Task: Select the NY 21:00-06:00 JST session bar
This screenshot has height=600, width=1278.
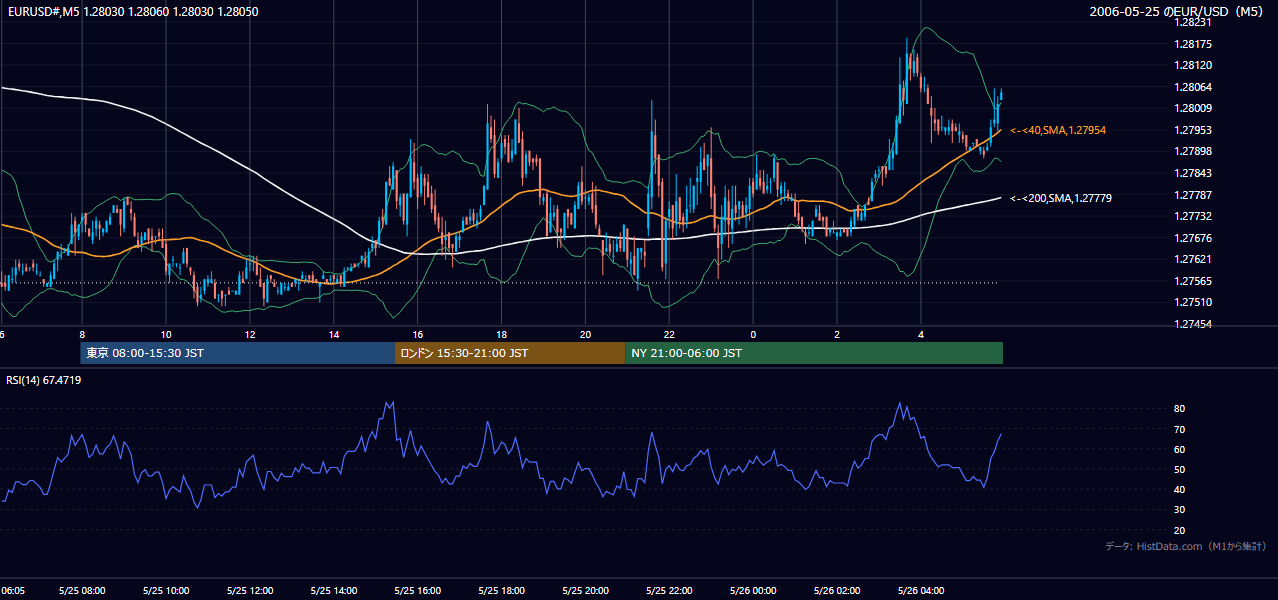Action: (x=814, y=353)
